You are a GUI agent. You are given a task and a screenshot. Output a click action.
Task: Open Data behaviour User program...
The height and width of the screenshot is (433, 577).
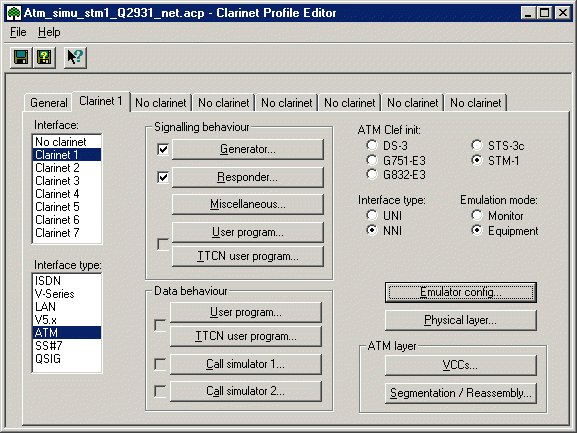[246, 312]
